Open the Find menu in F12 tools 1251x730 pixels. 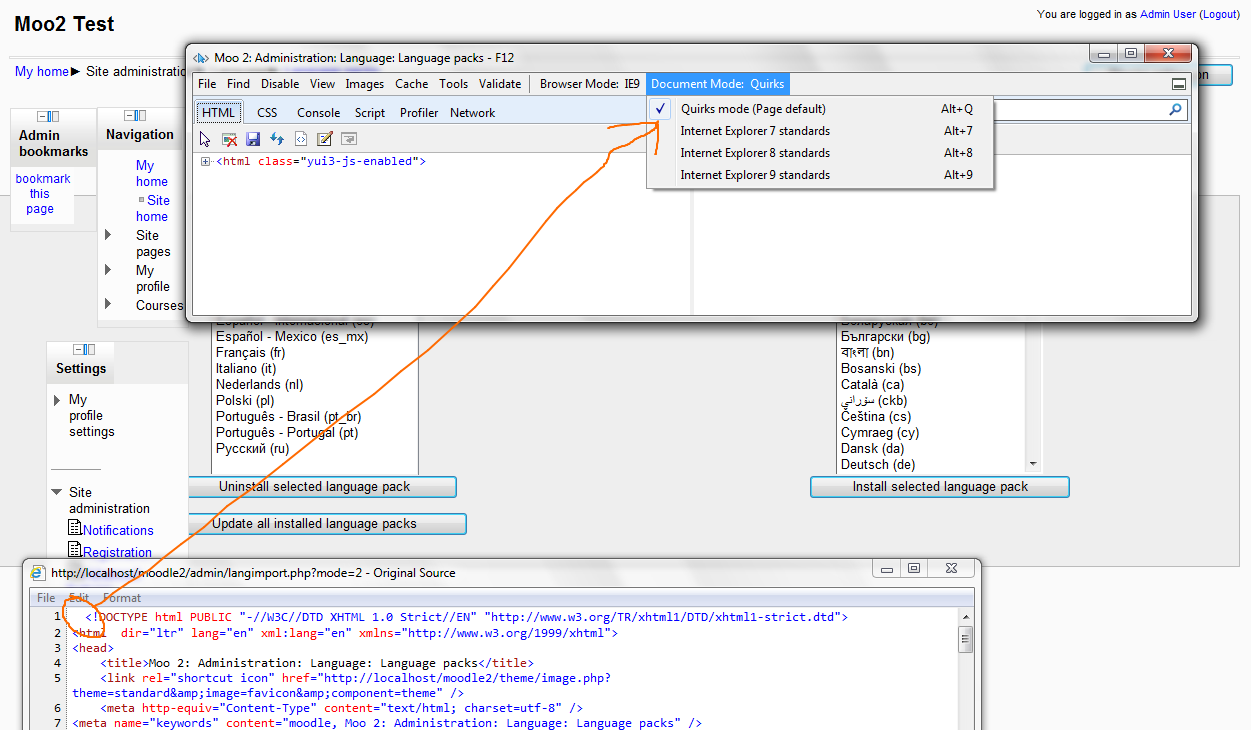point(238,84)
